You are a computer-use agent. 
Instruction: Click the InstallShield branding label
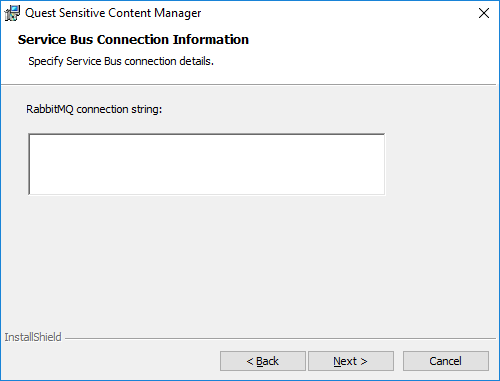(x=33, y=337)
